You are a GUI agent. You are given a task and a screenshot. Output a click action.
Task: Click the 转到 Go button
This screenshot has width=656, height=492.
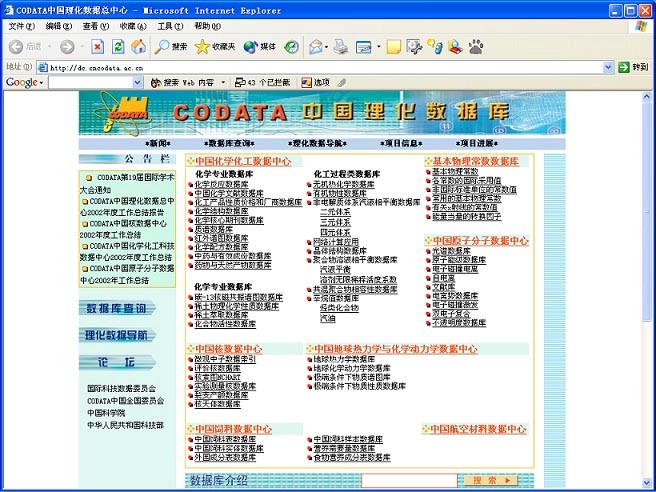click(x=633, y=67)
